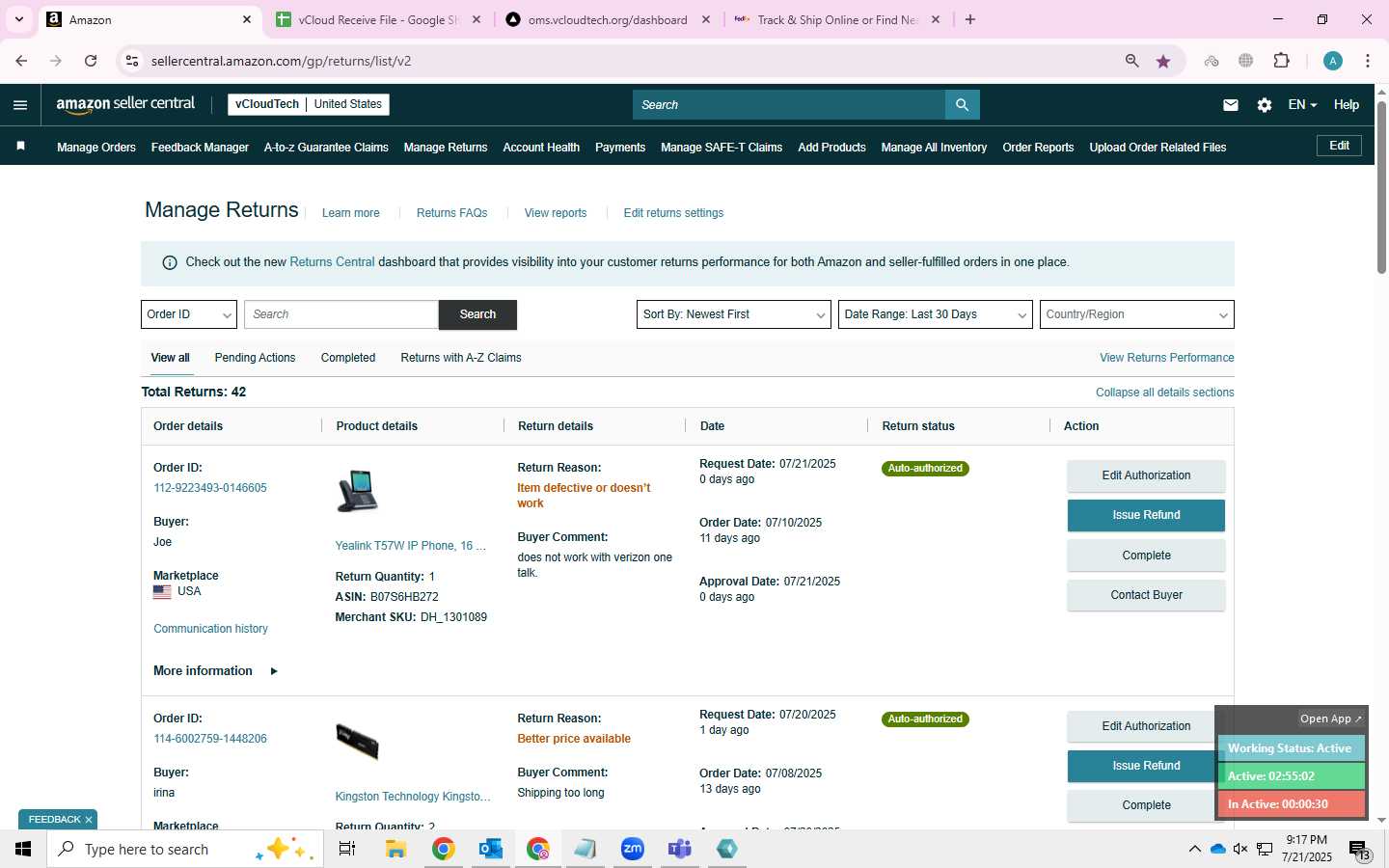Open the Country/Region dropdown
Image resolution: width=1389 pixels, height=868 pixels.
(x=1137, y=314)
